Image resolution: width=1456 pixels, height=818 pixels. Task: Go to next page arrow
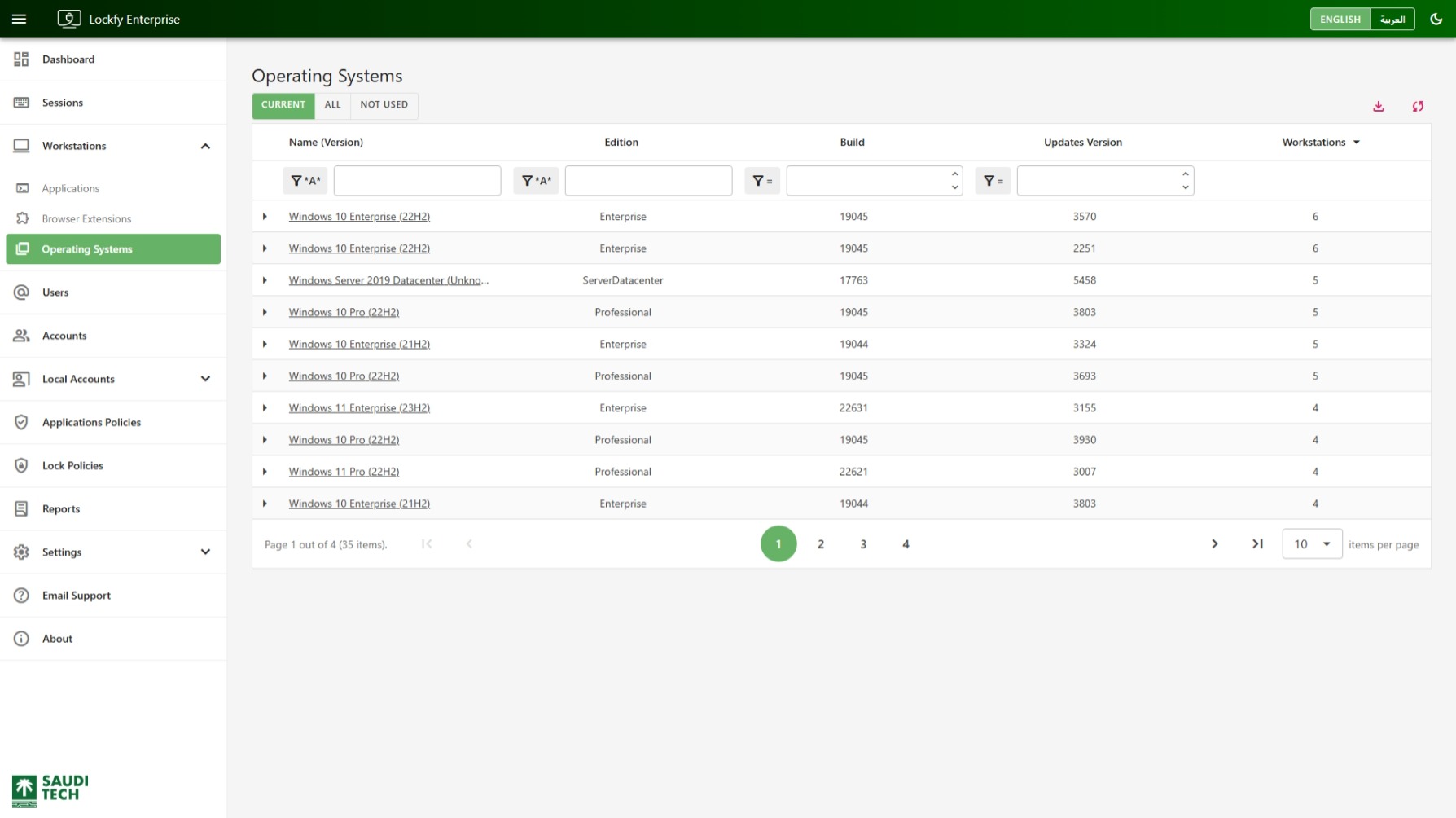[1214, 544]
